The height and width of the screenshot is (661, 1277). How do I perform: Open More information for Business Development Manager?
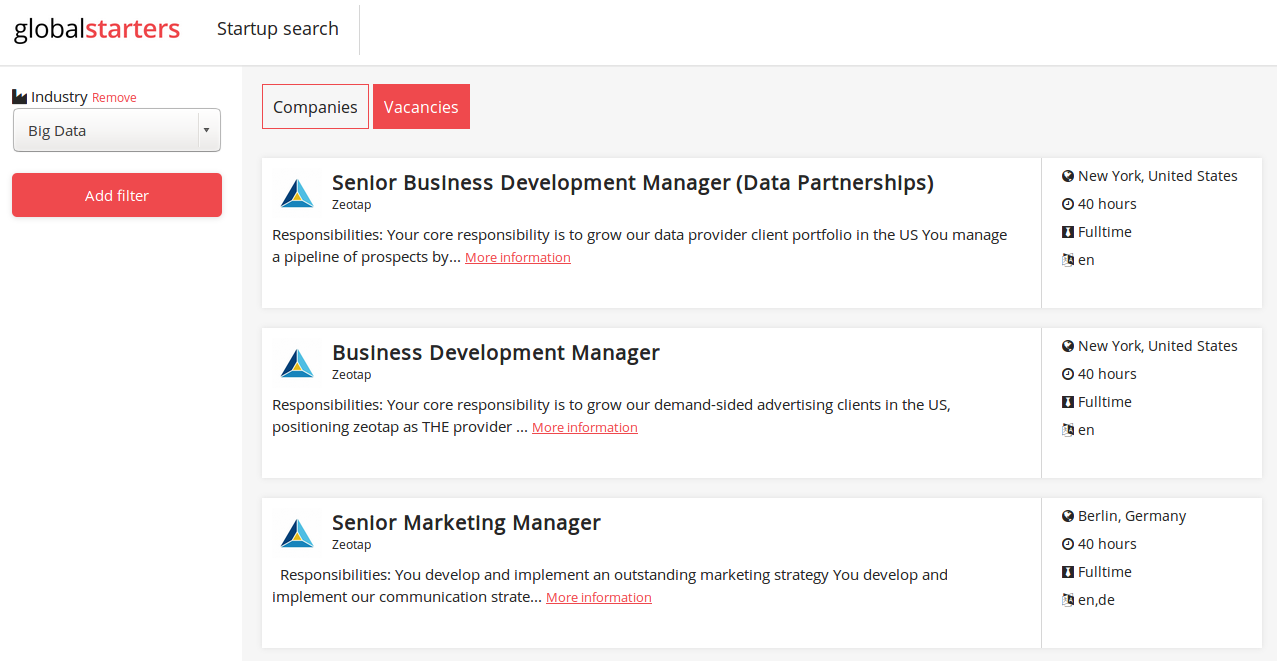pos(584,428)
